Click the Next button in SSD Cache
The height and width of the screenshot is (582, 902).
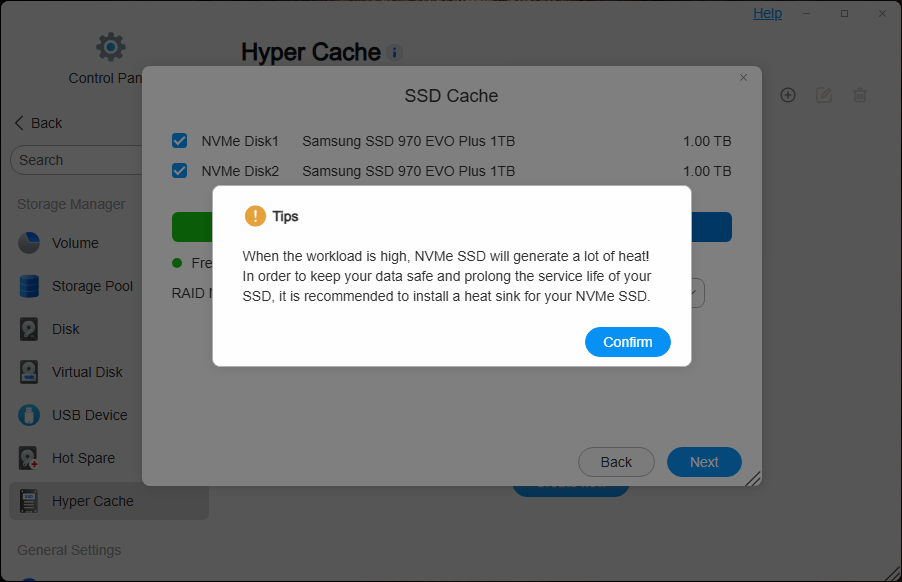[704, 462]
